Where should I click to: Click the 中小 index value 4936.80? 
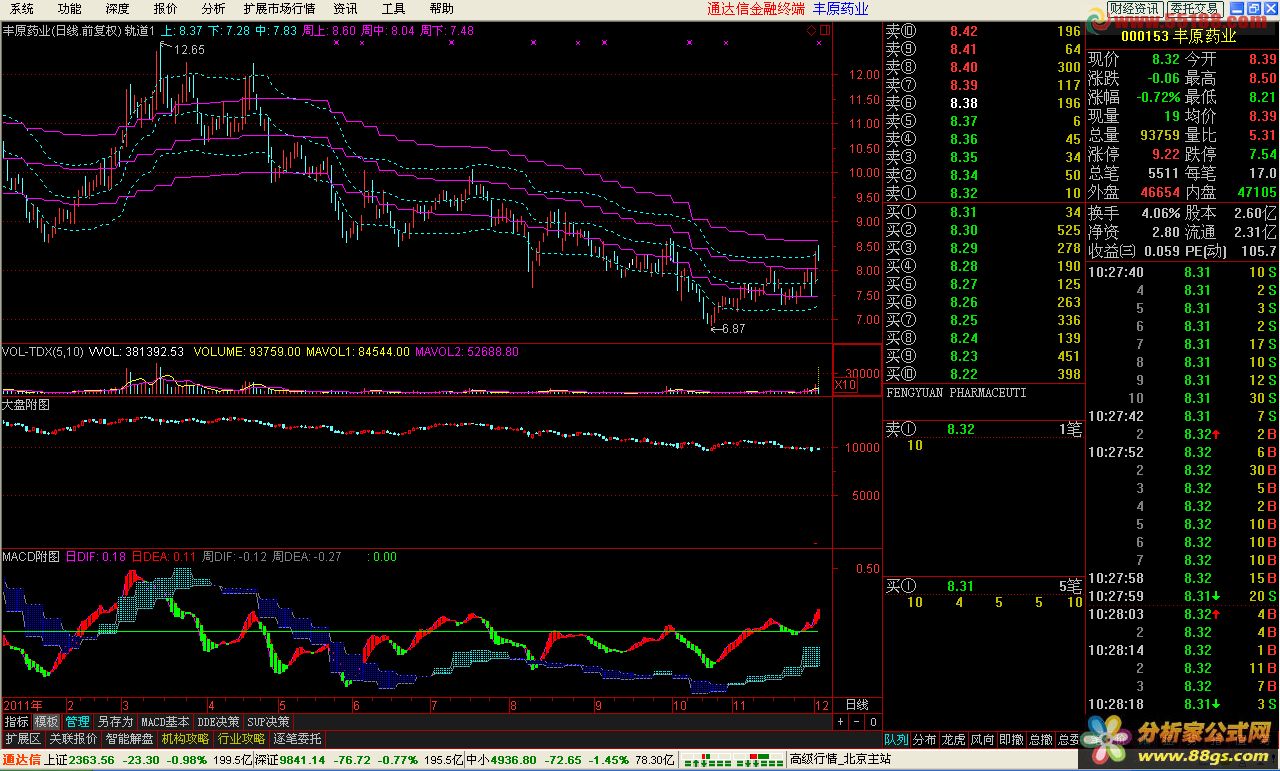[x=513, y=760]
